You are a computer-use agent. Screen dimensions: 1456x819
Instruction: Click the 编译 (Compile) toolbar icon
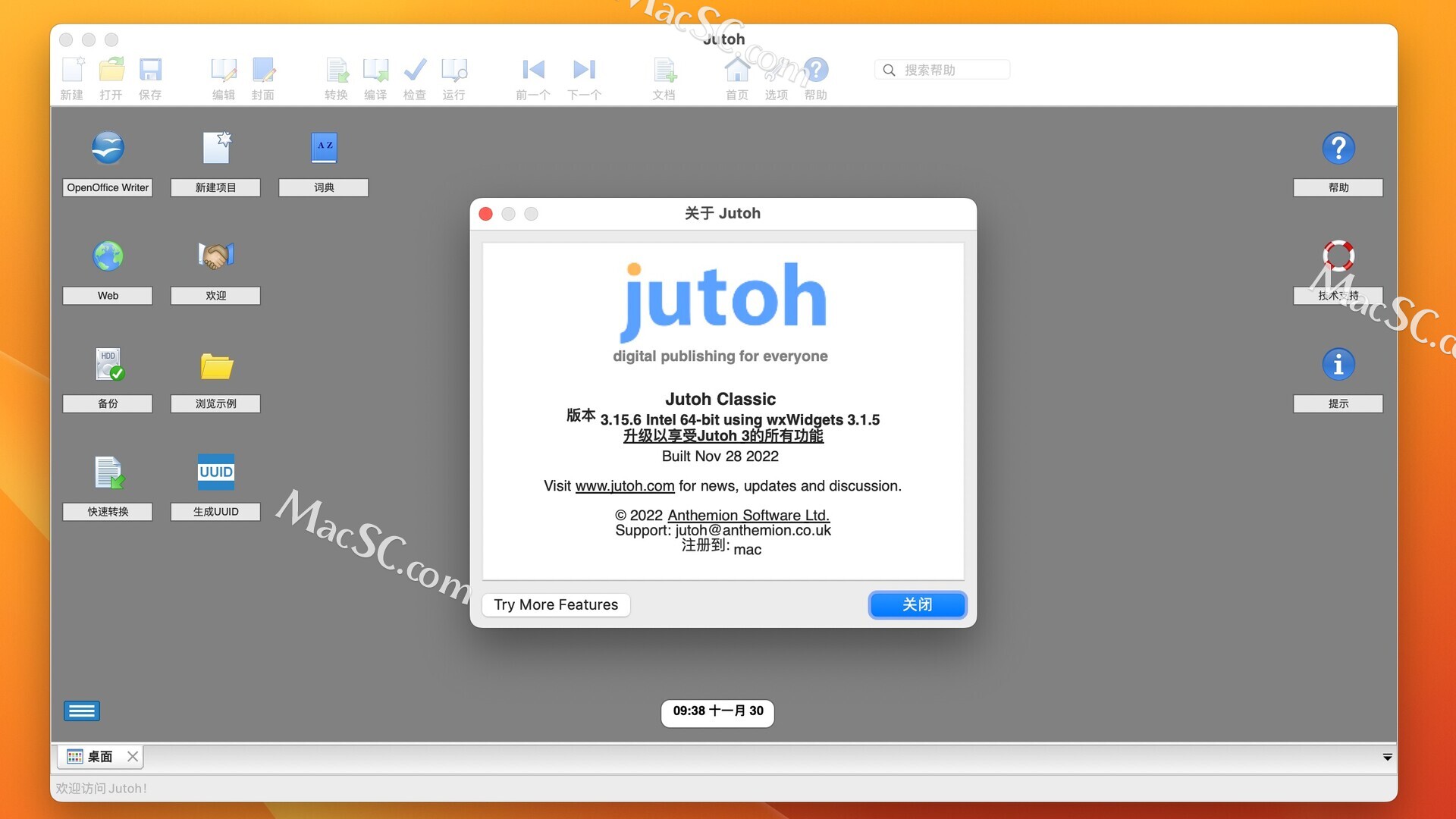click(375, 70)
